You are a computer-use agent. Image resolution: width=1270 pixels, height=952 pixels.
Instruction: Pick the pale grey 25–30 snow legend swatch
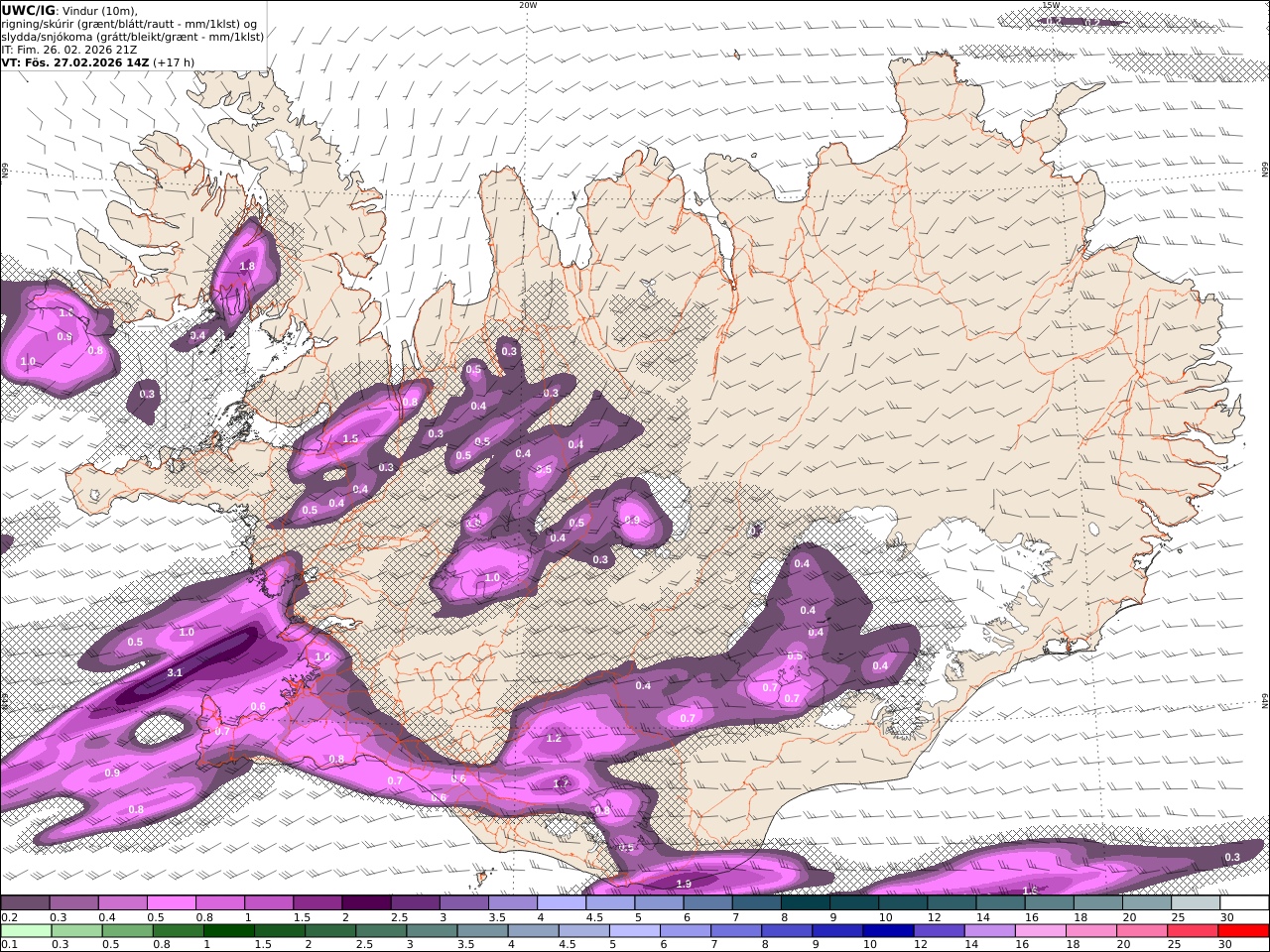coord(1196,903)
